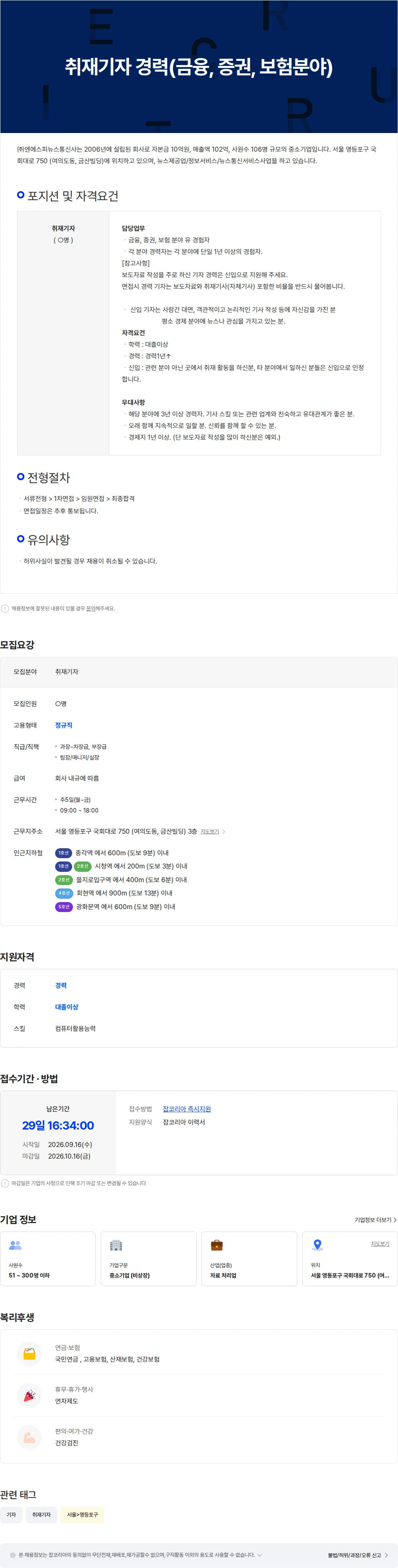This screenshot has width=398, height=1568.
Task: Open the 지도보기 link next to work address
Action: pyautogui.click(x=209, y=832)
